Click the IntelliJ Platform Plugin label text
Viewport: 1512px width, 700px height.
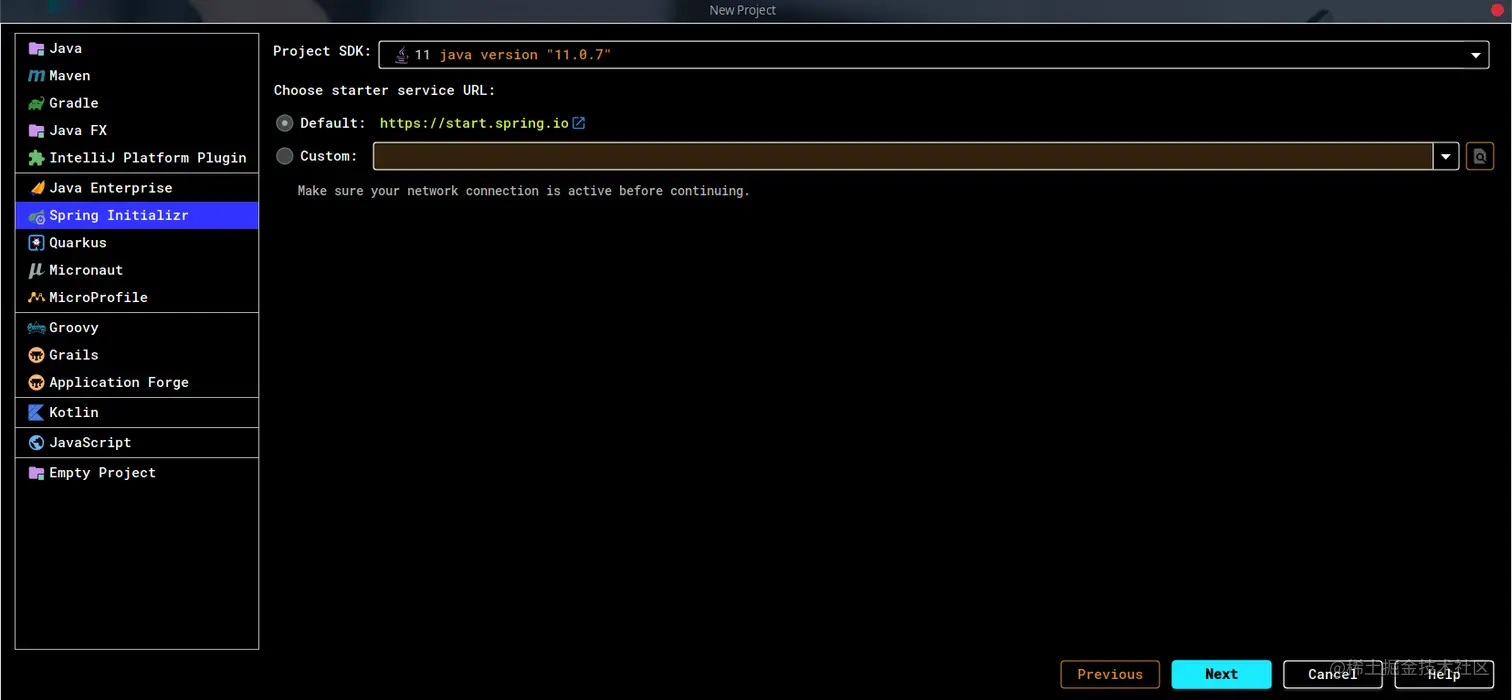[148, 158]
